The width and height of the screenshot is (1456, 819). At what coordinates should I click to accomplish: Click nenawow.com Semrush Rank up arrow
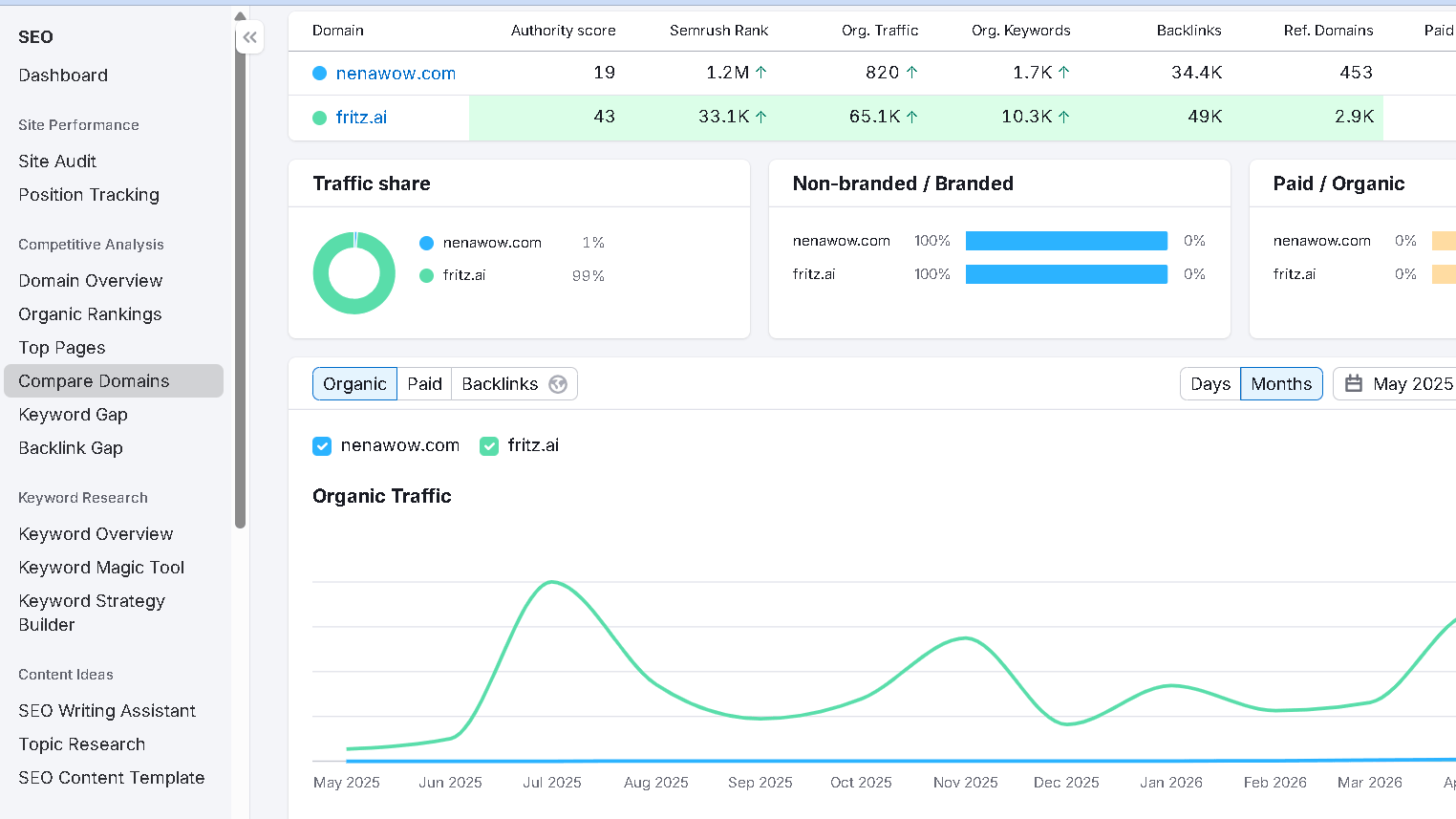click(x=761, y=73)
